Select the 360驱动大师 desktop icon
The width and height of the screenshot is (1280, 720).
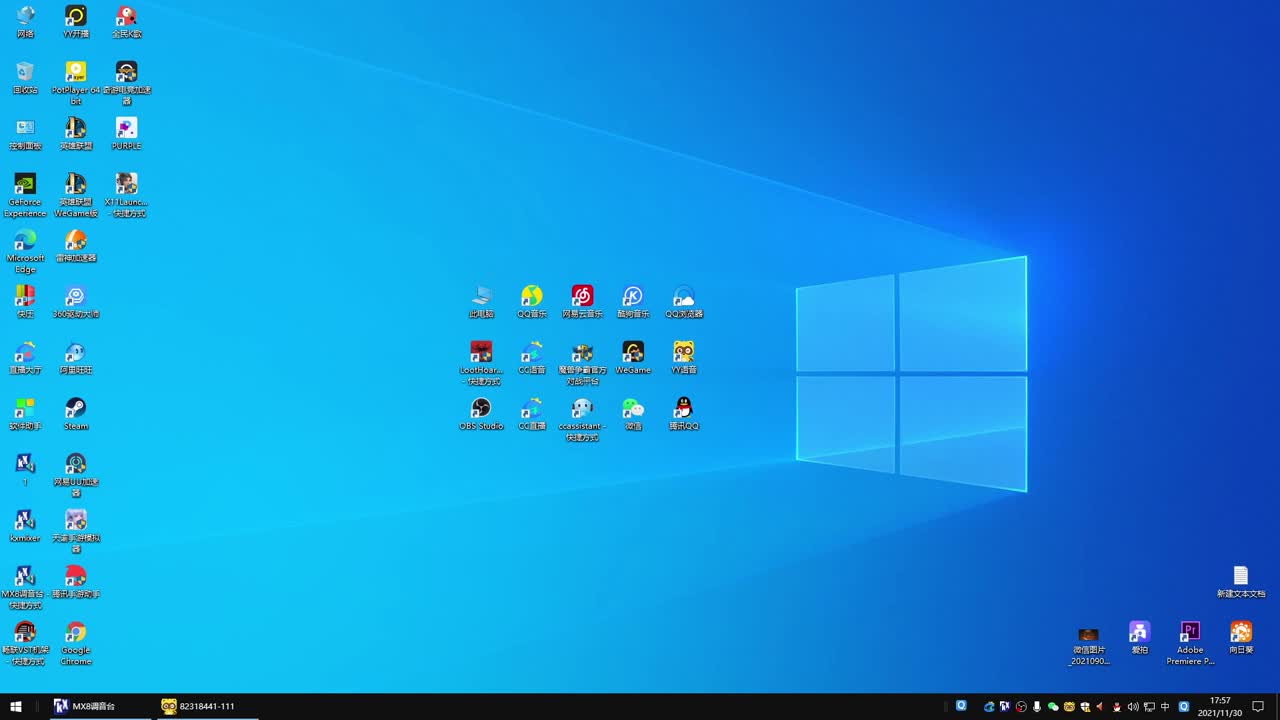(76, 302)
